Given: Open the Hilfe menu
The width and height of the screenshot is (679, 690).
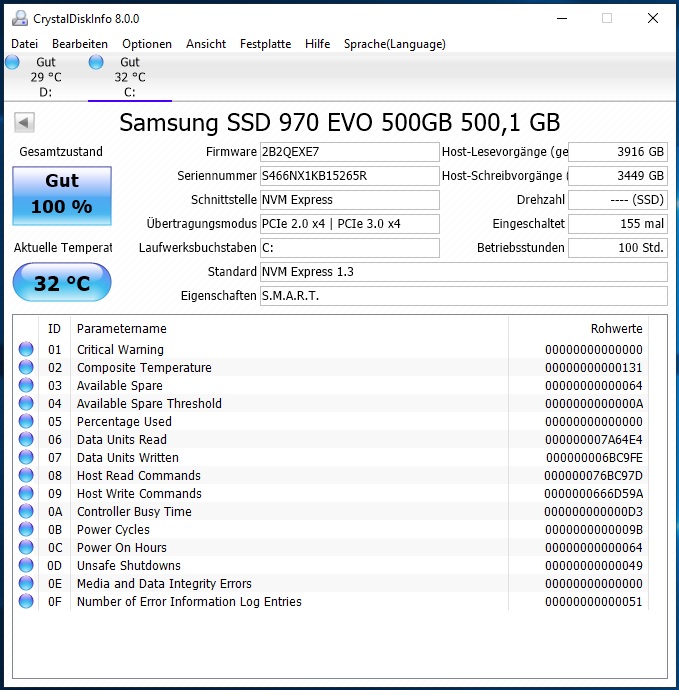Looking at the screenshot, I should [x=317, y=44].
